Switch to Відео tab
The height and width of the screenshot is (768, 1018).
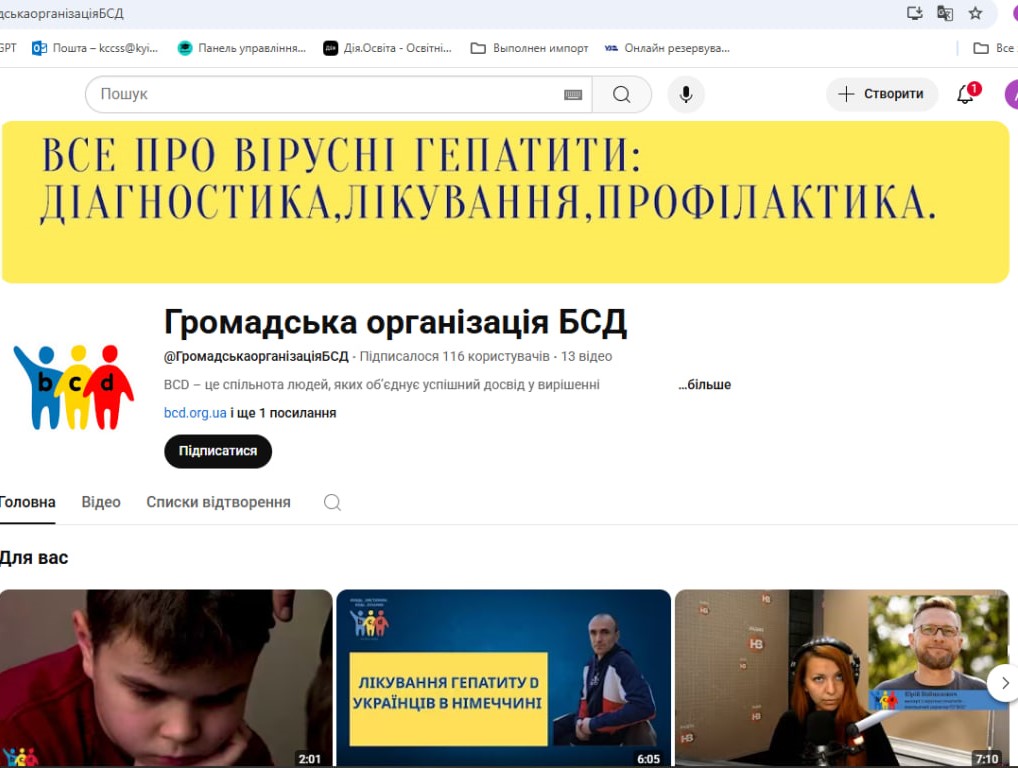point(101,502)
